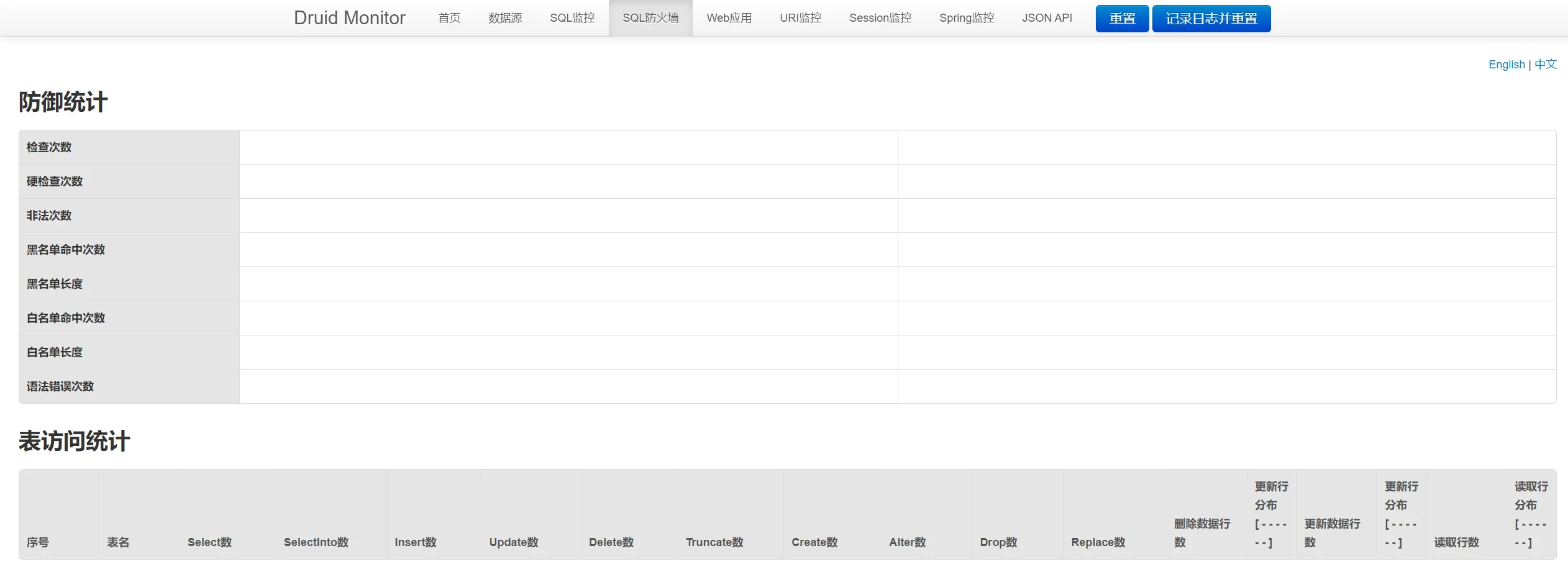Screen dimensions: 1568x579
Task: Select the SQL防火墙 tab
Action: tap(650, 18)
